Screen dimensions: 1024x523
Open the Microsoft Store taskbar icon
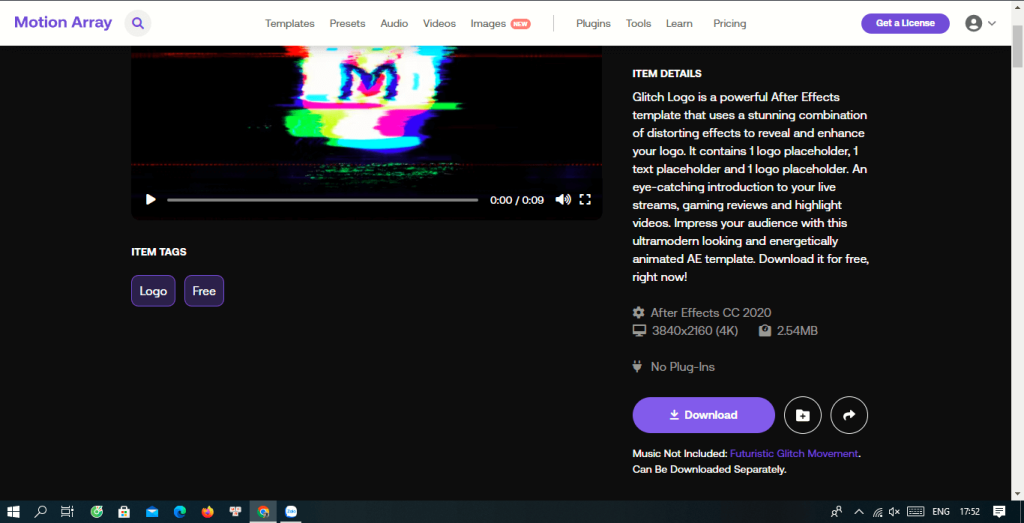pos(123,512)
